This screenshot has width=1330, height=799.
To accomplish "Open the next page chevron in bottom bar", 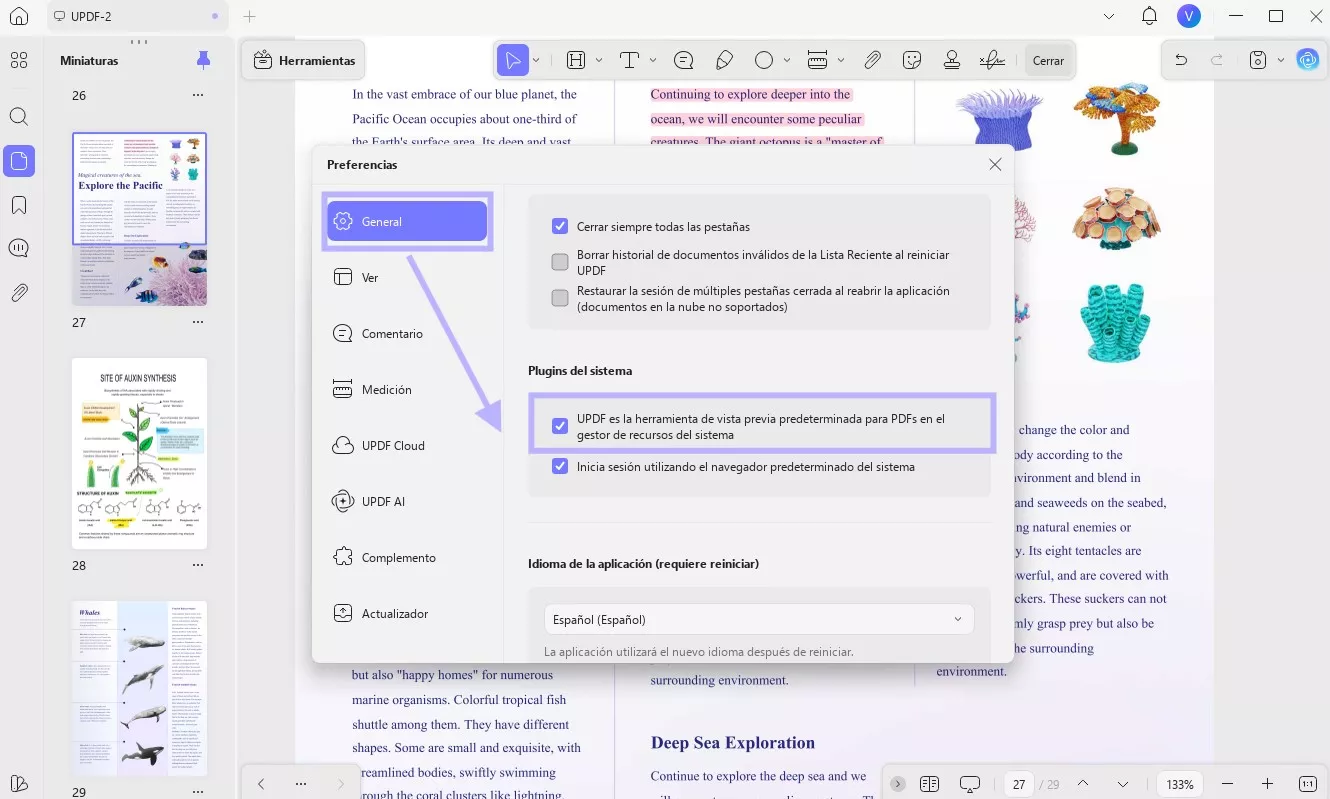I will coord(1123,784).
